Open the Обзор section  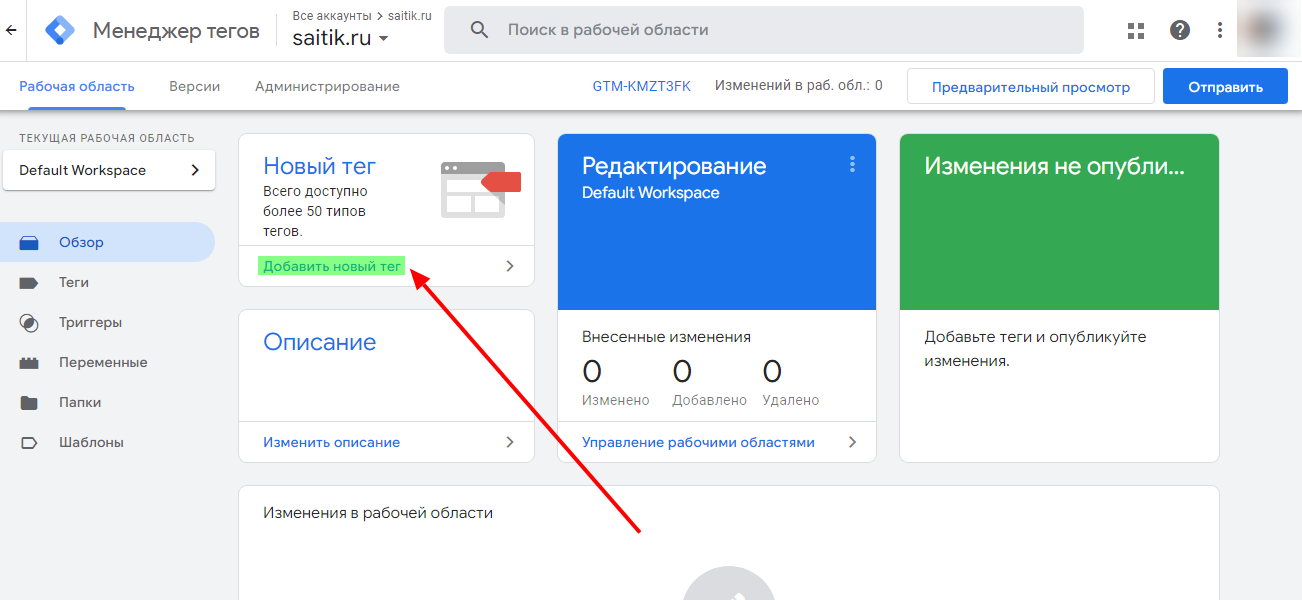click(107, 242)
